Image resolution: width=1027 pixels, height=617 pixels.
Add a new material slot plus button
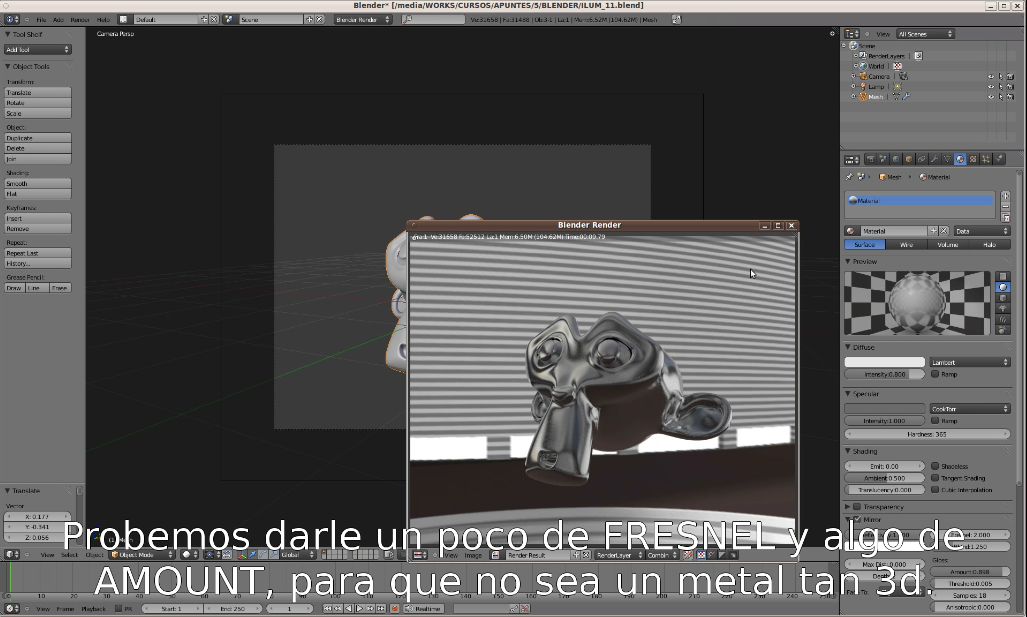pyautogui.click(x=1006, y=196)
